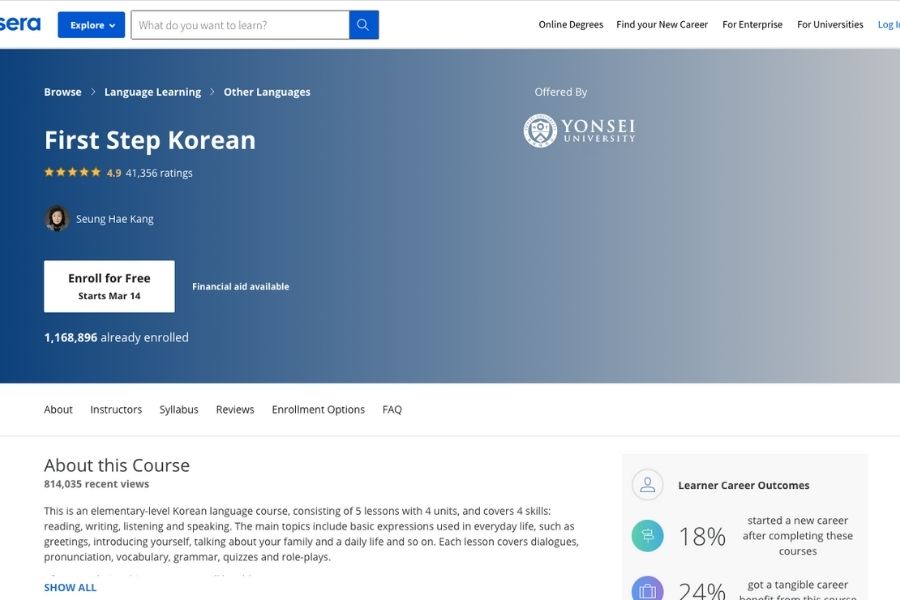Click the Learner Career Outcomes person icon
This screenshot has width=900, height=600.
coord(647,485)
